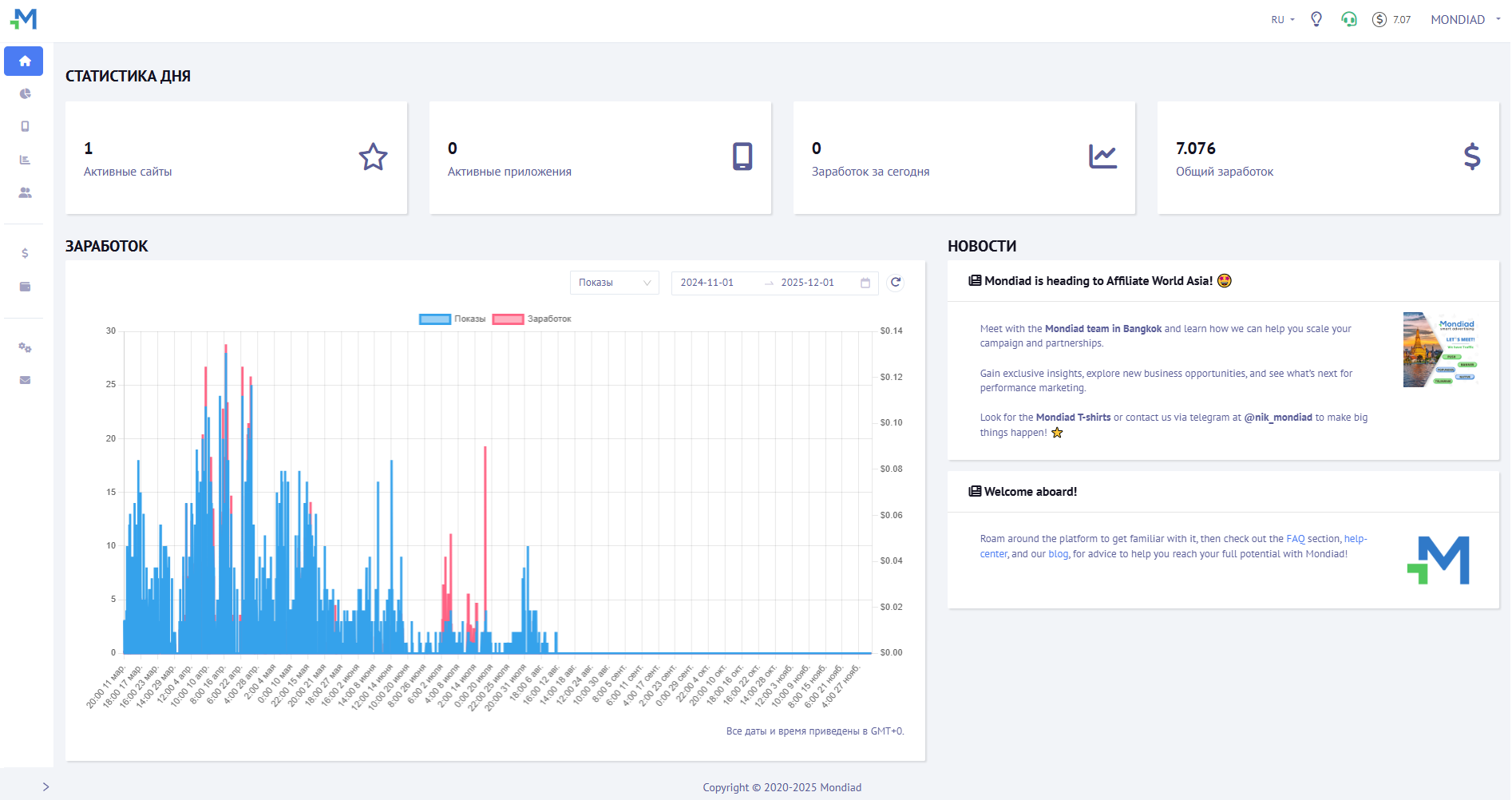Image resolution: width=1512 pixels, height=800 pixels.
Task: Refresh the earnings chart
Action: pyautogui.click(x=896, y=282)
